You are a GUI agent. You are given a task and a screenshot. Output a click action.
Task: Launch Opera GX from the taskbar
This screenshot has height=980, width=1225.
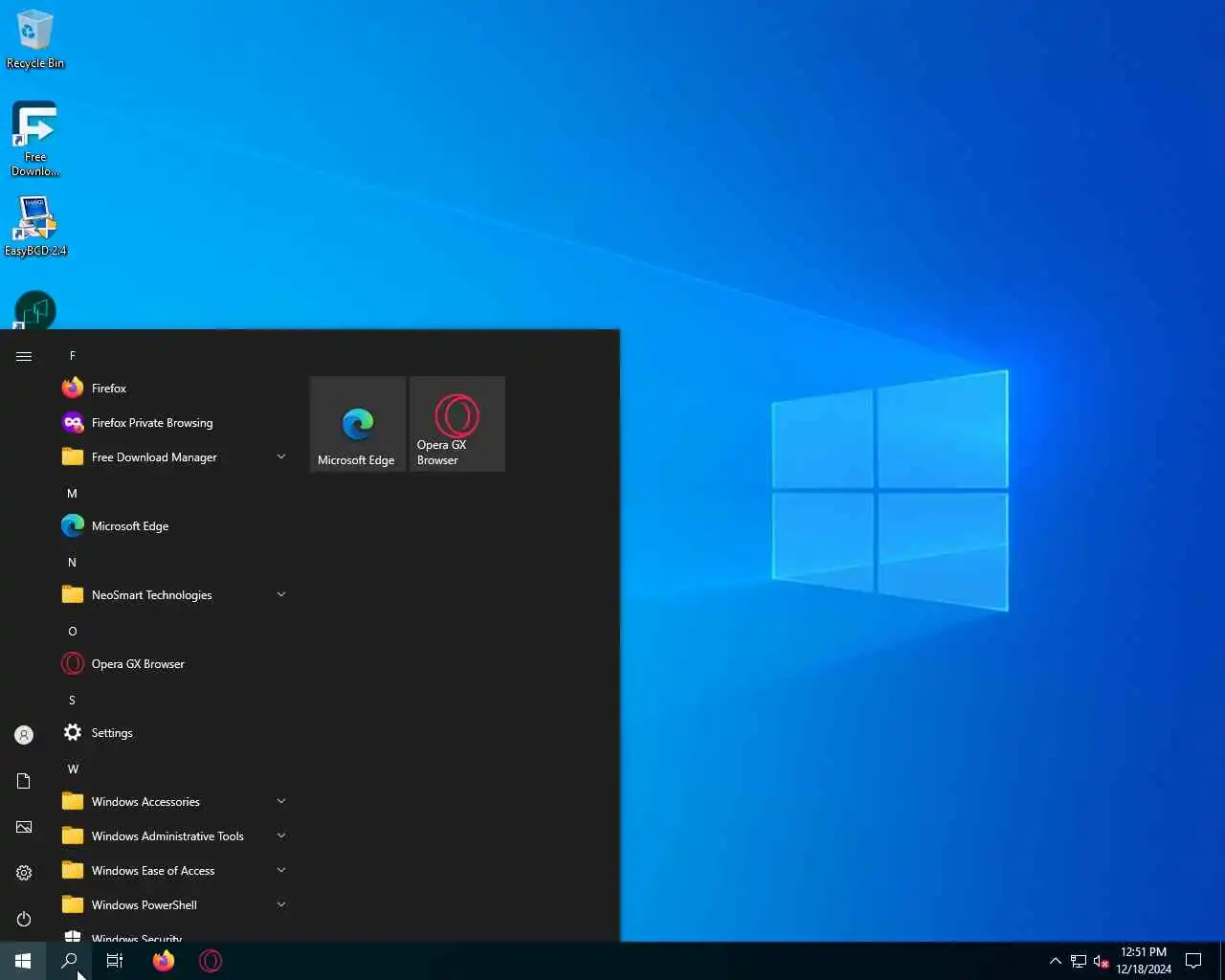click(211, 961)
